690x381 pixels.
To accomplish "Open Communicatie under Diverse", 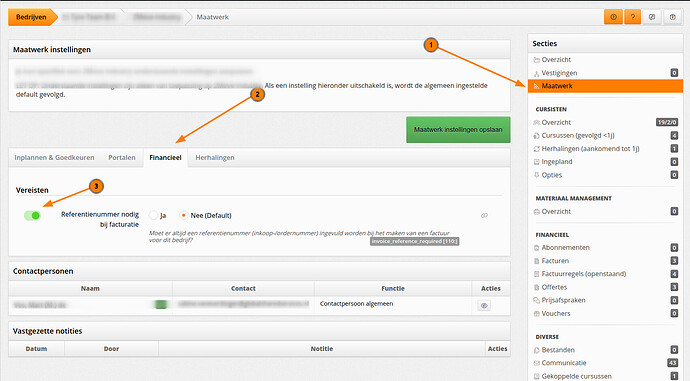I will coord(564,363).
